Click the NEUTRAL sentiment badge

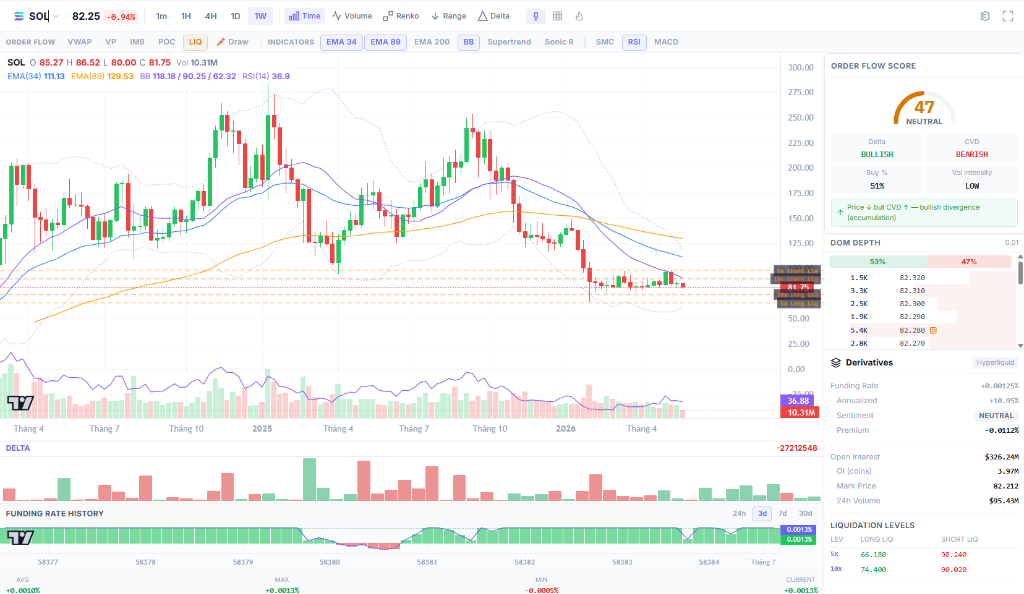click(x=996, y=415)
